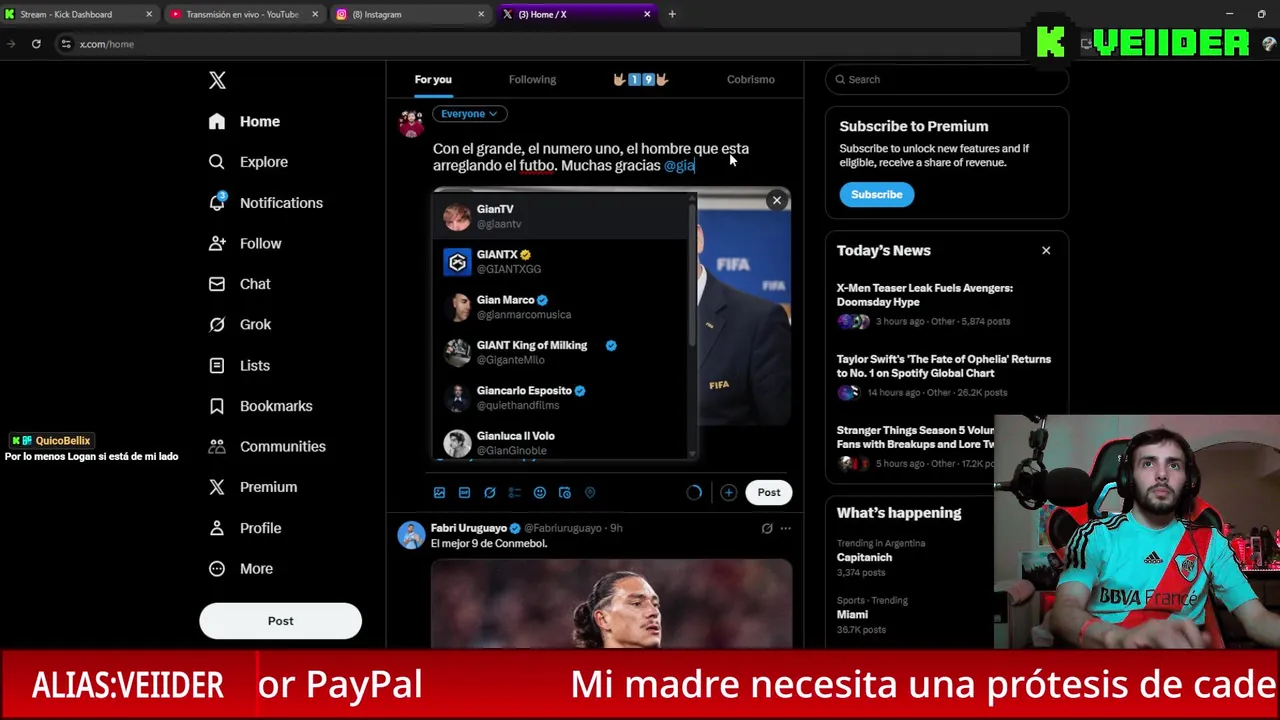The image size is (1280, 720).
Task: Click inside the post text area
Action: [611, 157]
